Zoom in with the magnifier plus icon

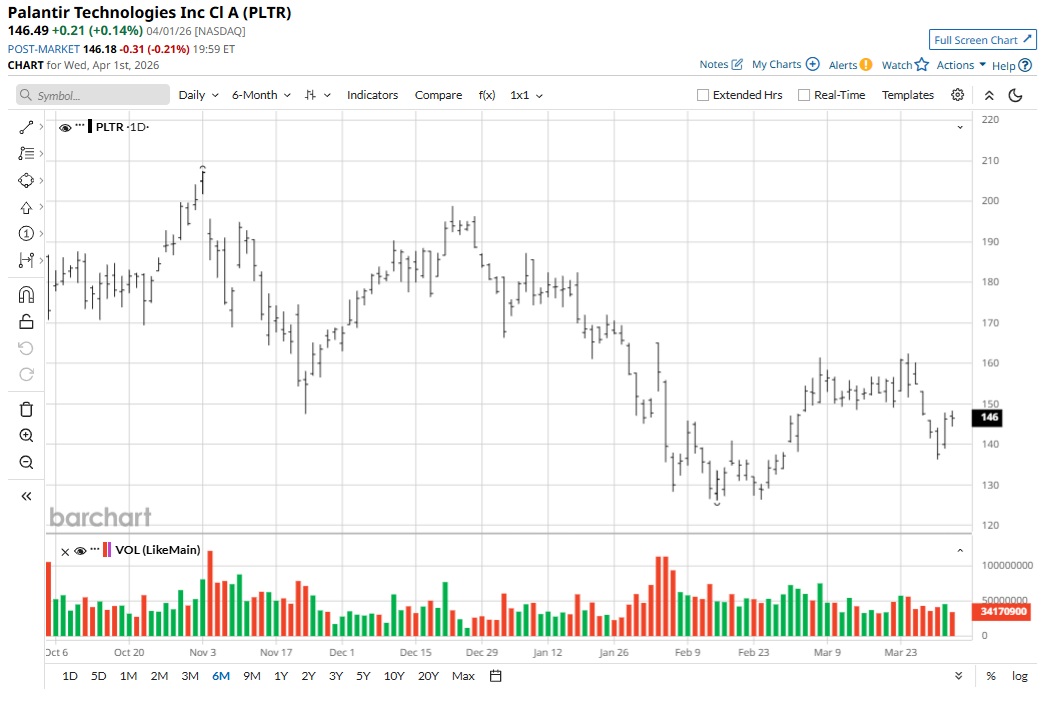pos(26,435)
